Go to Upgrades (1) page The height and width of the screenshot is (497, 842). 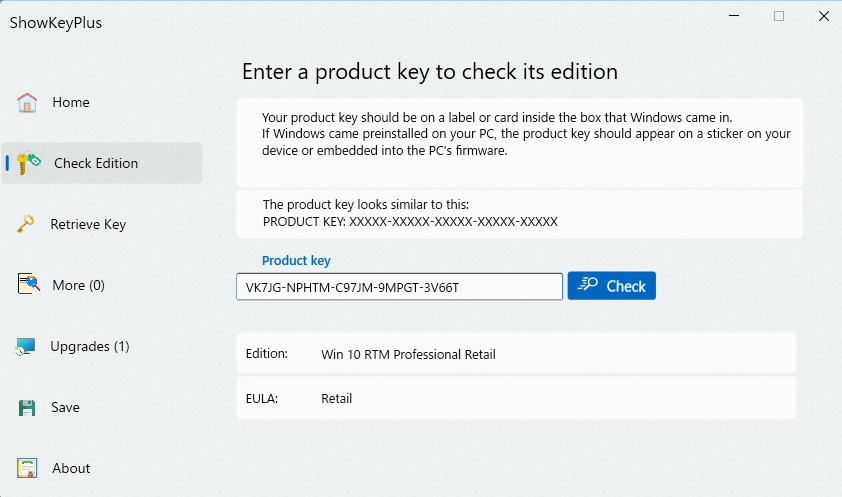coord(90,346)
